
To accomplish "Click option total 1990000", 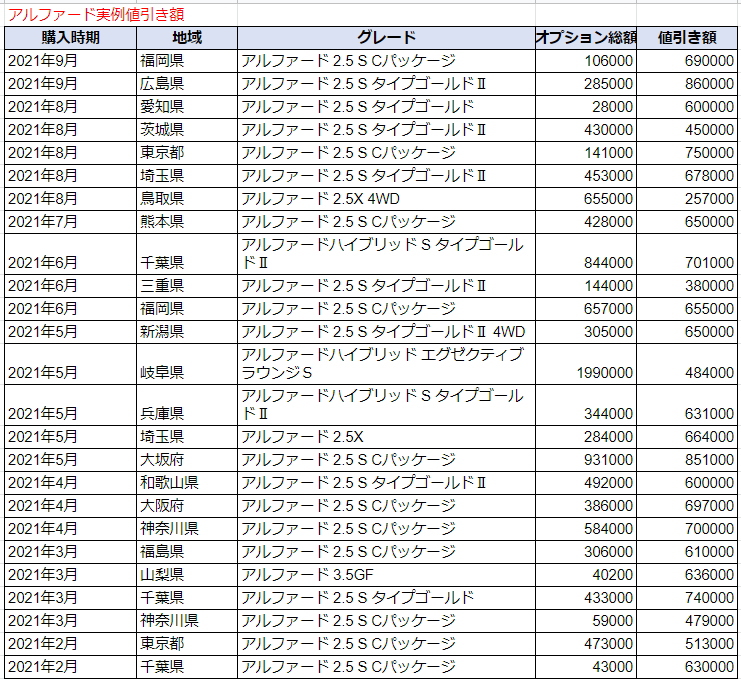I will 586,364.
